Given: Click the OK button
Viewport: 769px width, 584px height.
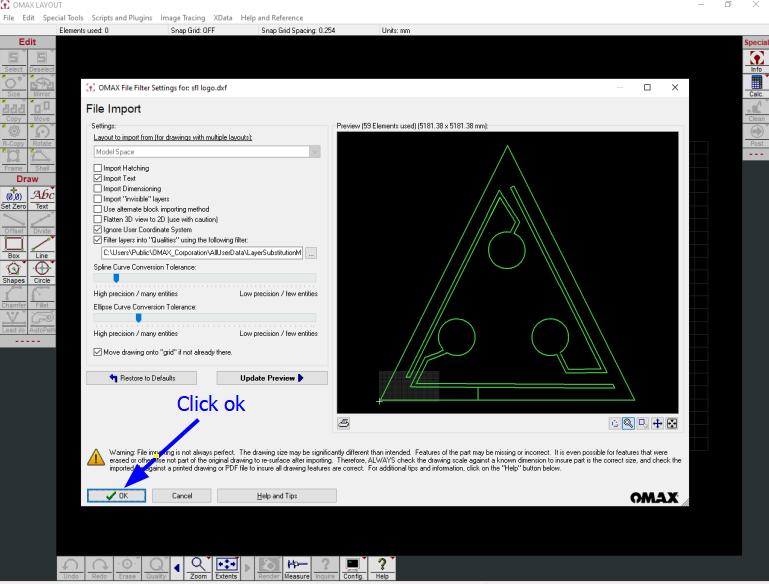Looking at the screenshot, I should pyautogui.click(x=117, y=496).
